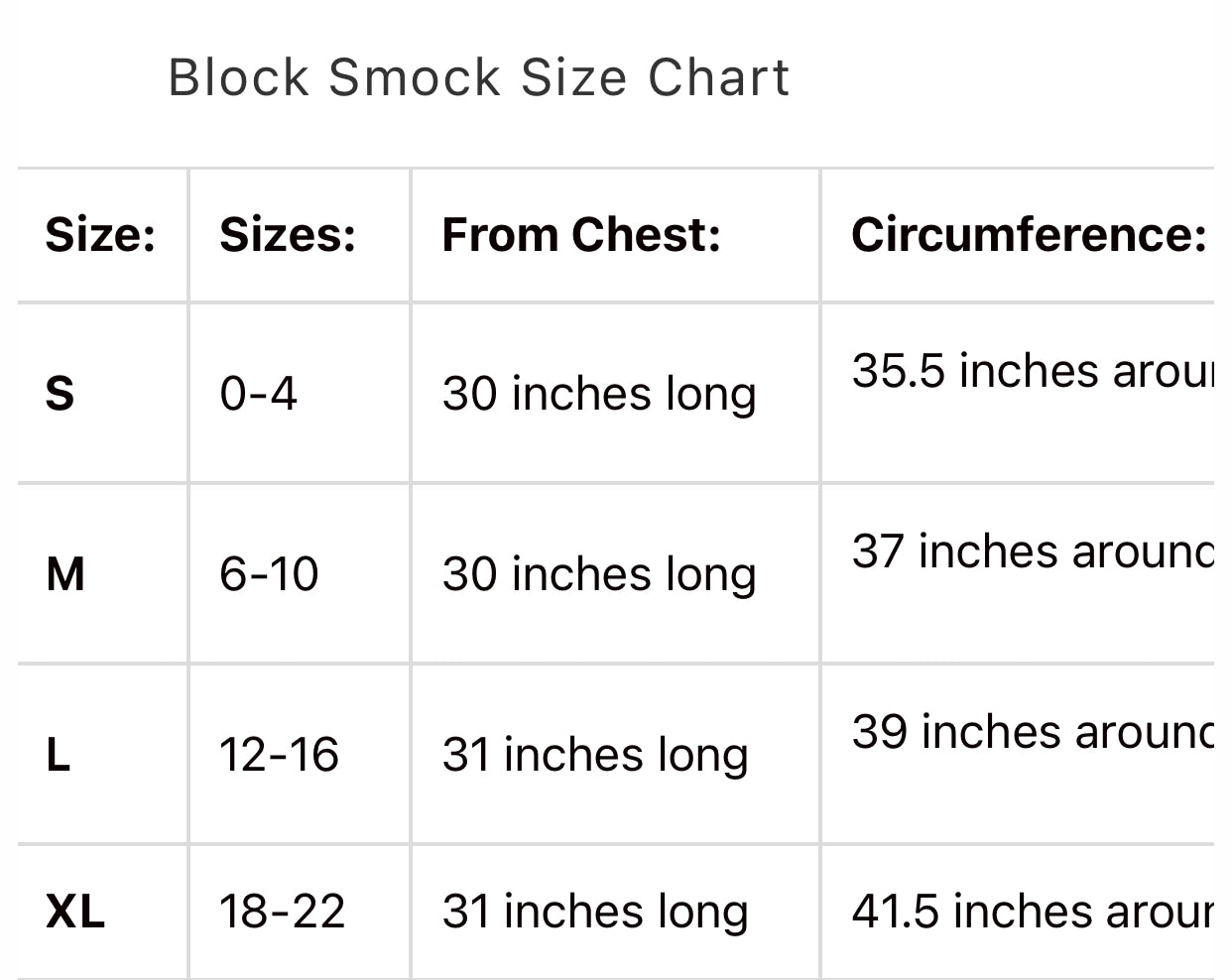Click the Block Smock Size Chart title

tap(479, 77)
